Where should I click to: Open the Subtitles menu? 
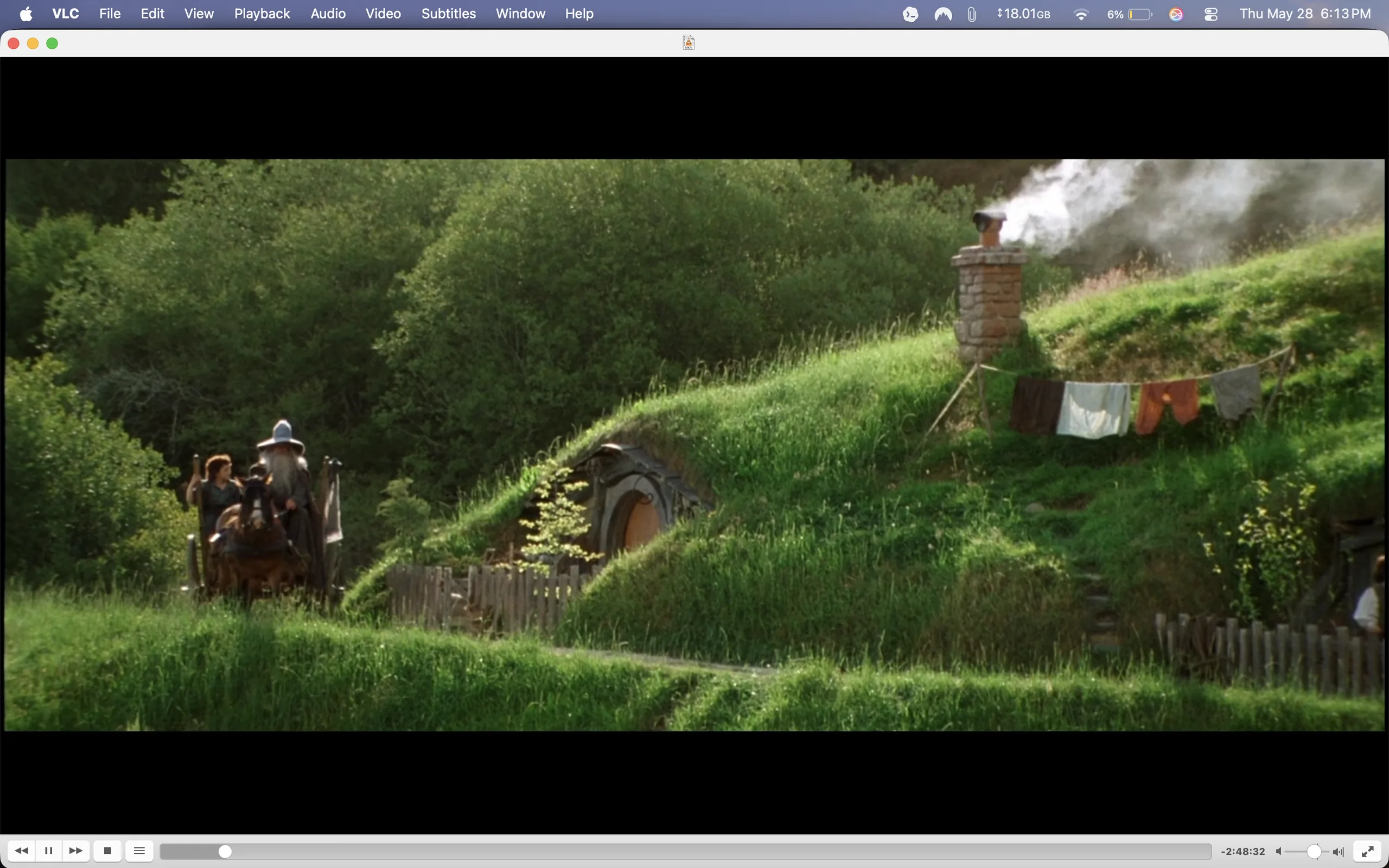[448, 14]
